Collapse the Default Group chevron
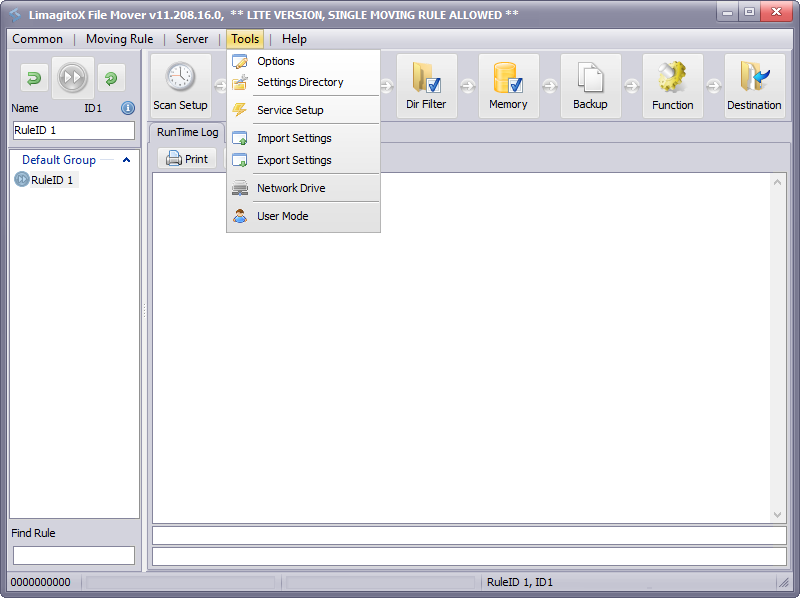This screenshot has width=800, height=598. click(127, 160)
